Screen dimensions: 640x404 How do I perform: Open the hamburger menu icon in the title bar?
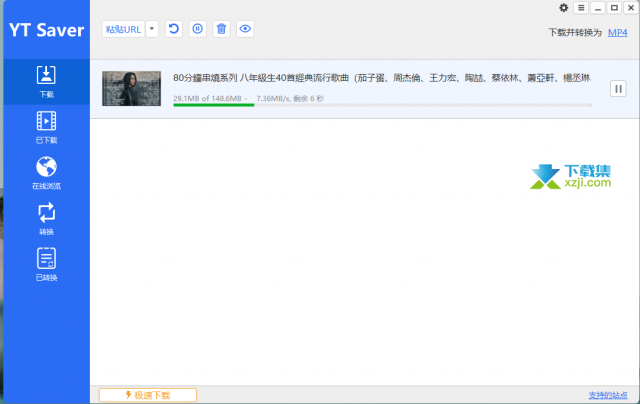[x=581, y=8]
